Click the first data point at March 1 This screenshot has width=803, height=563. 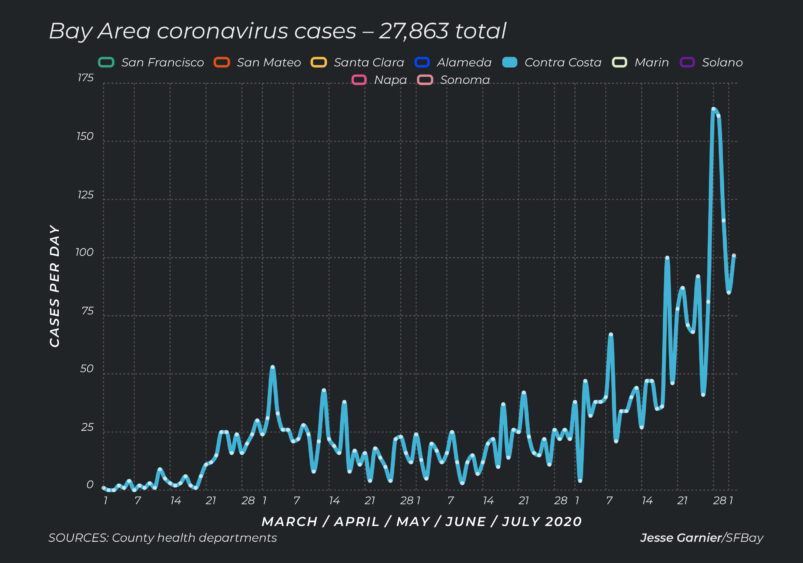[x=104, y=488]
